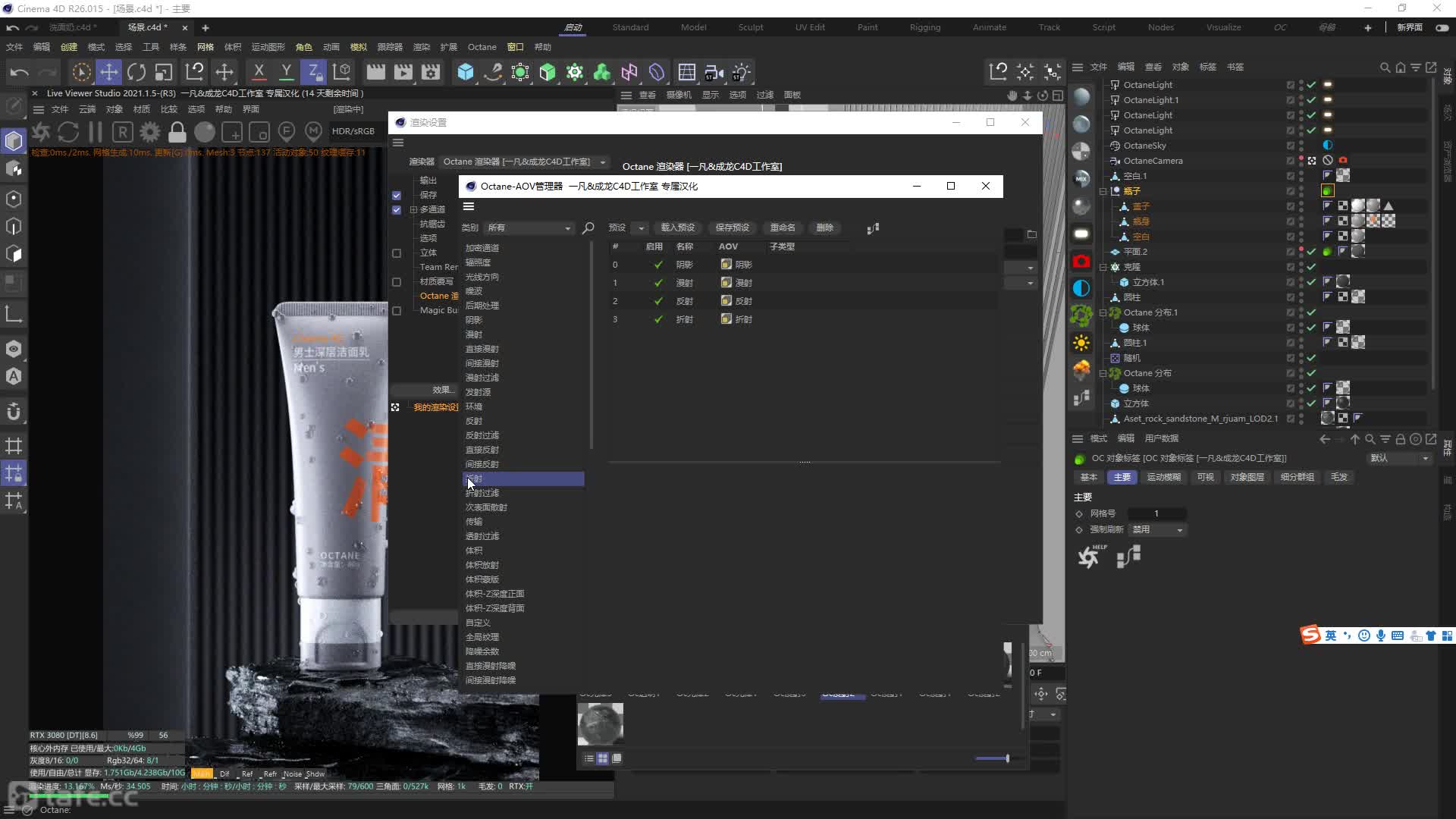This screenshot has height=819, width=1456.
Task: Select the OctaneSky object
Action: click(1144, 146)
